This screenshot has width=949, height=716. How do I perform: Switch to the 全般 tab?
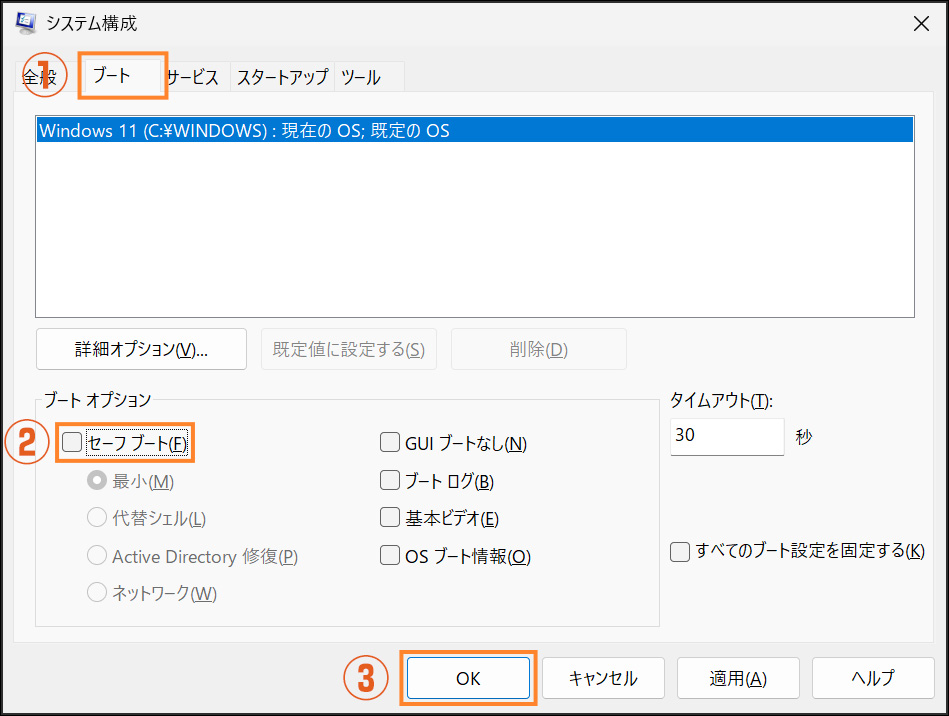(40, 77)
